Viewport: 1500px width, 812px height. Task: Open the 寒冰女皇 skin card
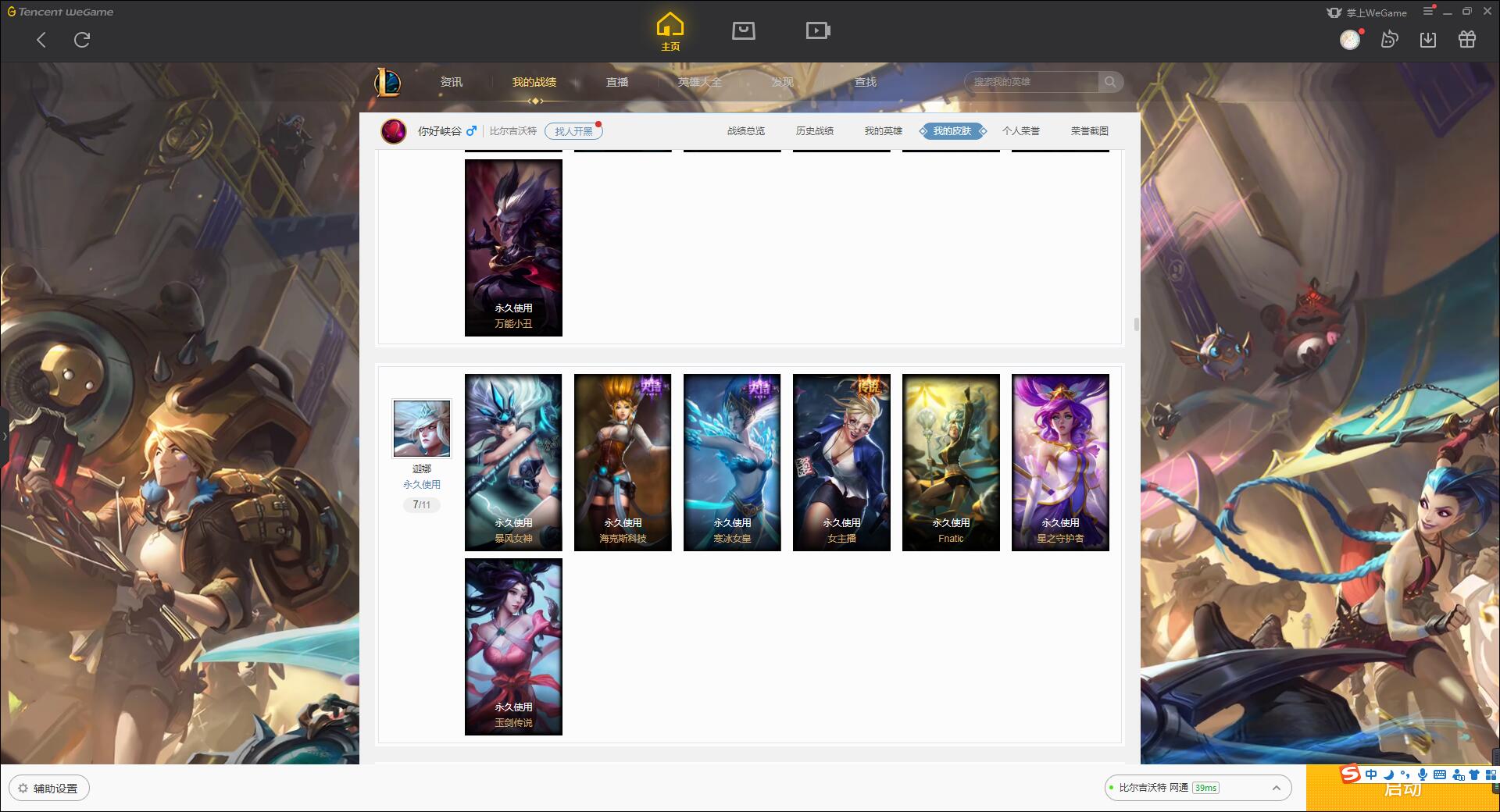(x=732, y=462)
